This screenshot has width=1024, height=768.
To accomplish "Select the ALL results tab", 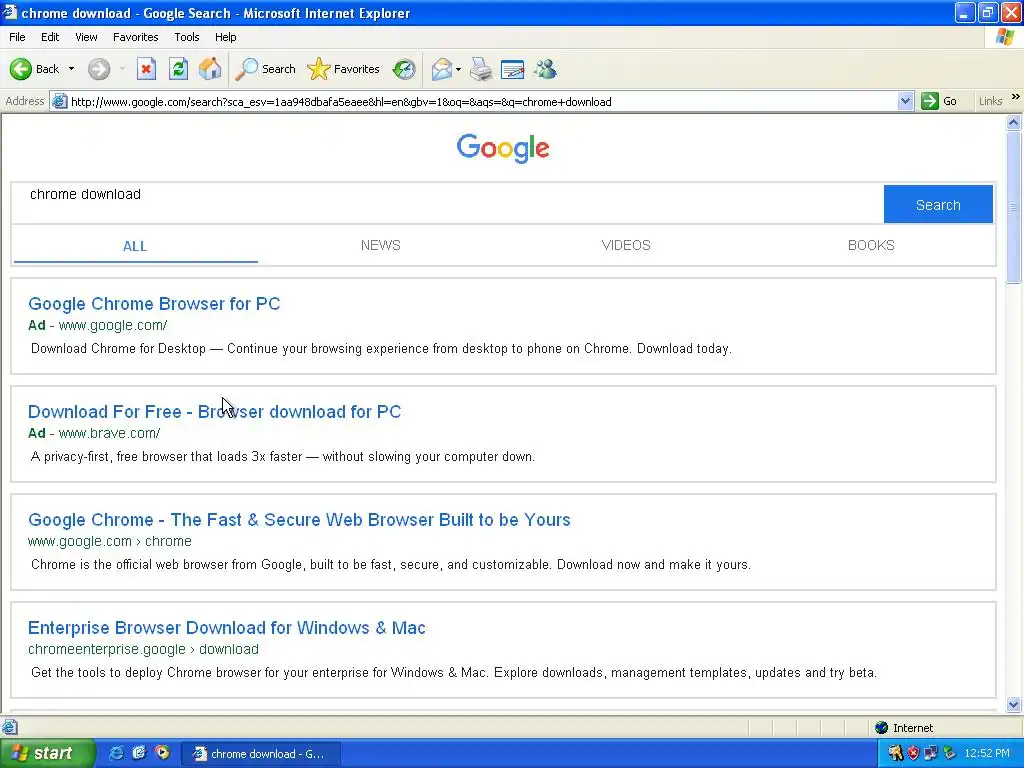I will [x=135, y=246].
